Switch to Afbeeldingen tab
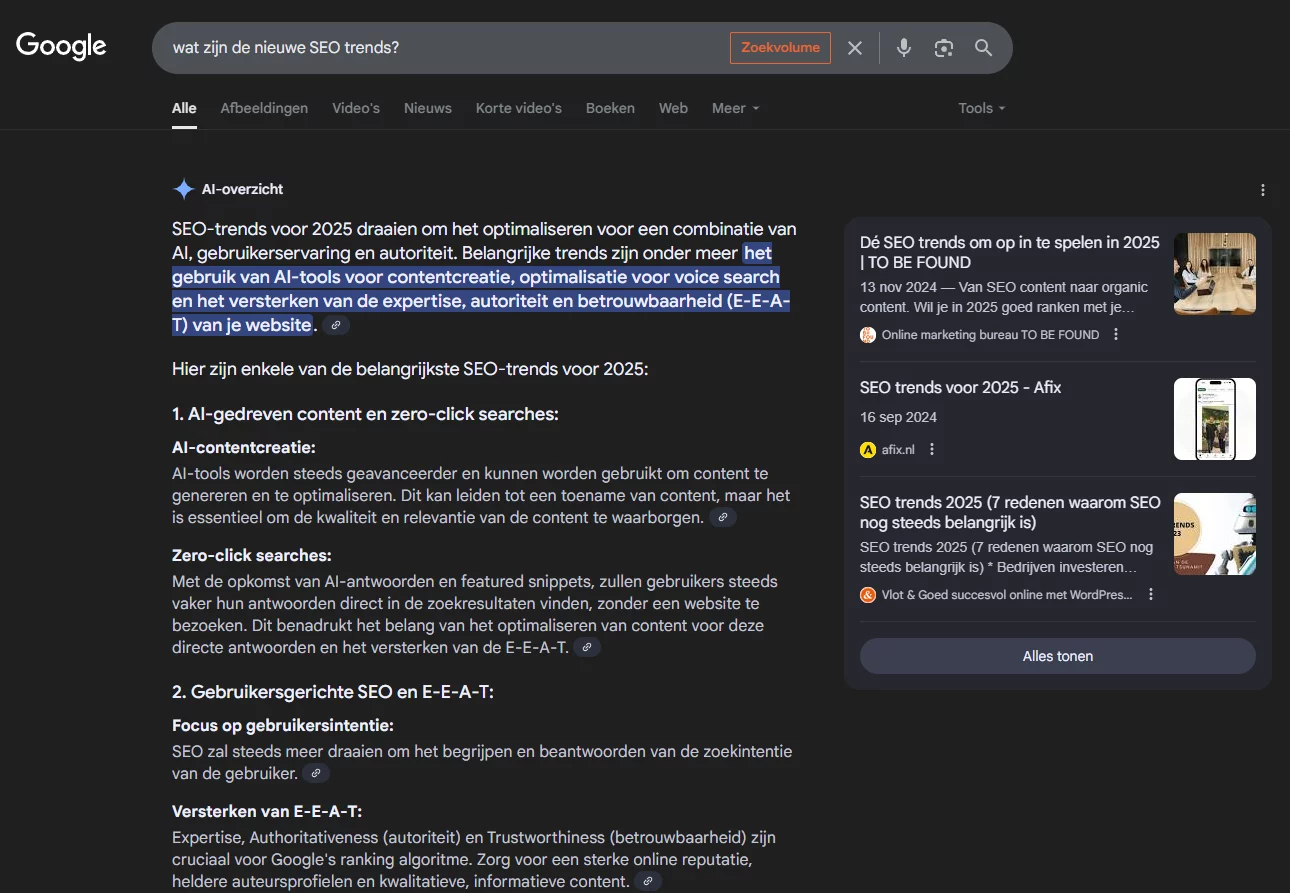1290x893 pixels. point(264,108)
